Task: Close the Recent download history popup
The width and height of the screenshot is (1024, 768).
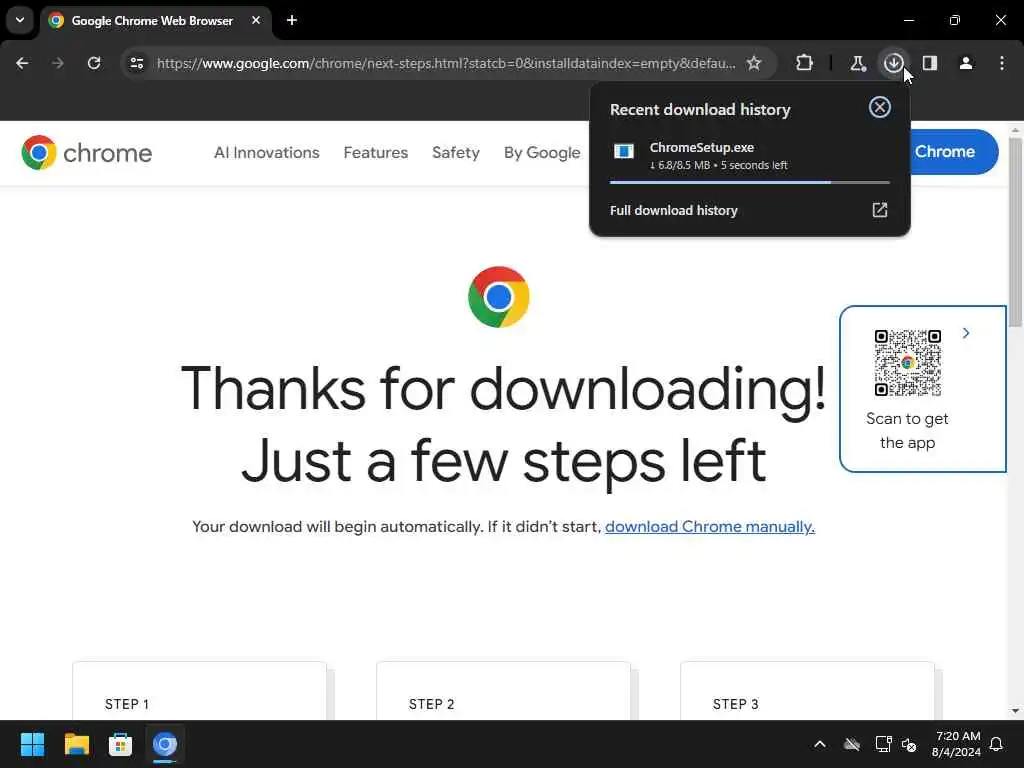Action: tap(880, 107)
